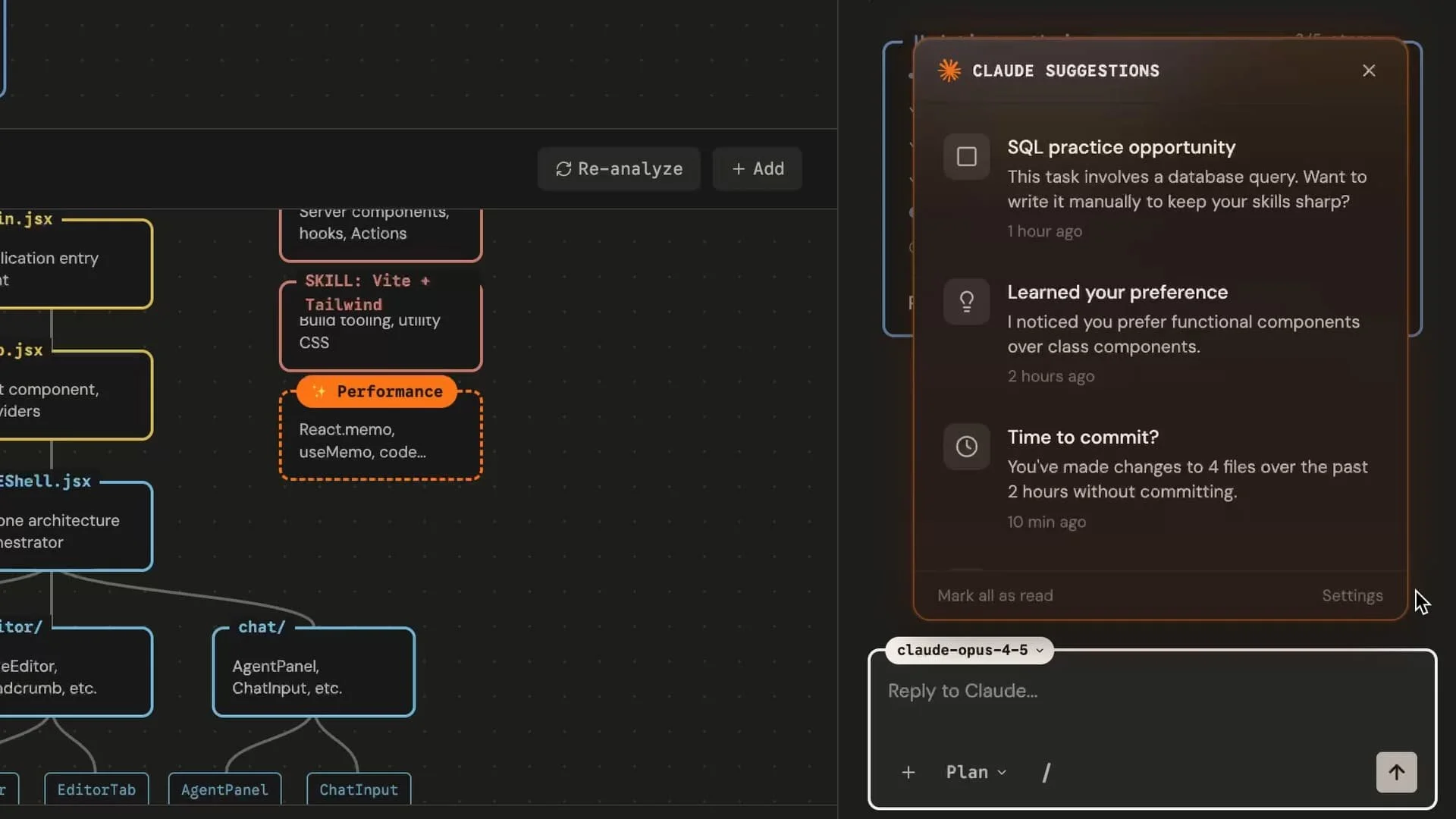Expand the Plan mode dropdown
The width and height of the screenshot is (1456, 819).
click(x=975, y=772)
